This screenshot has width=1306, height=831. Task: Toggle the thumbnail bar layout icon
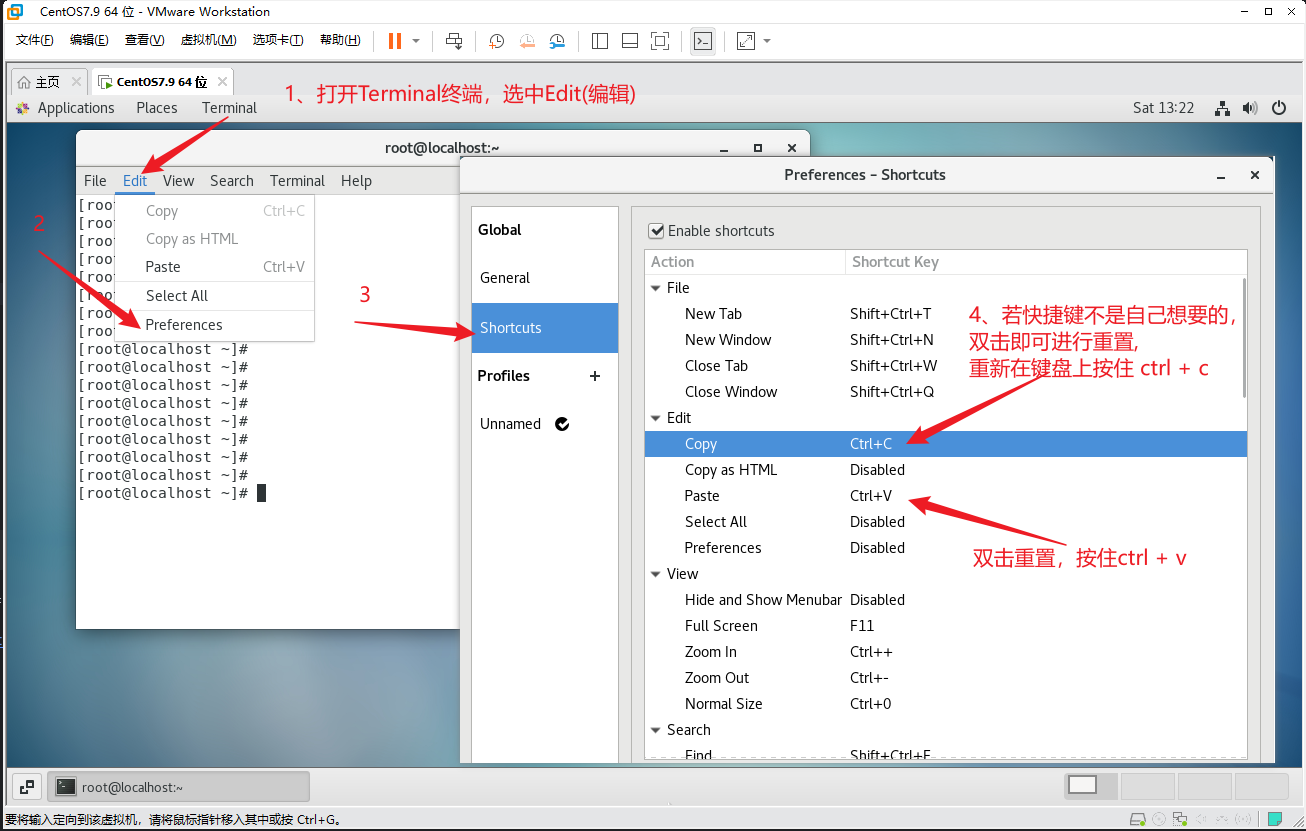pos(630,41)
